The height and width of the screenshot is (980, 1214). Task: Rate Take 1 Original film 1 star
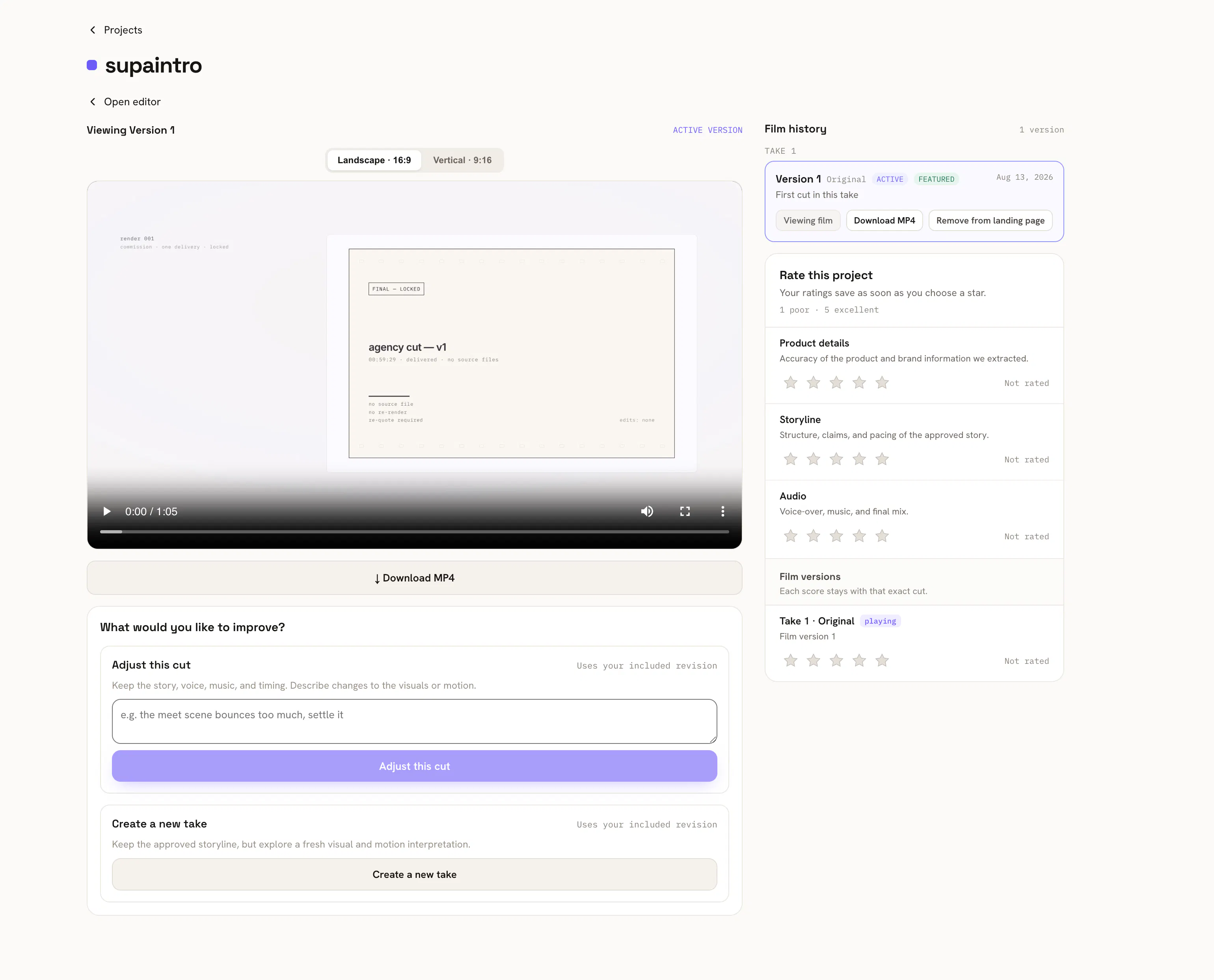pyautogui.click(x=790, y=660)
